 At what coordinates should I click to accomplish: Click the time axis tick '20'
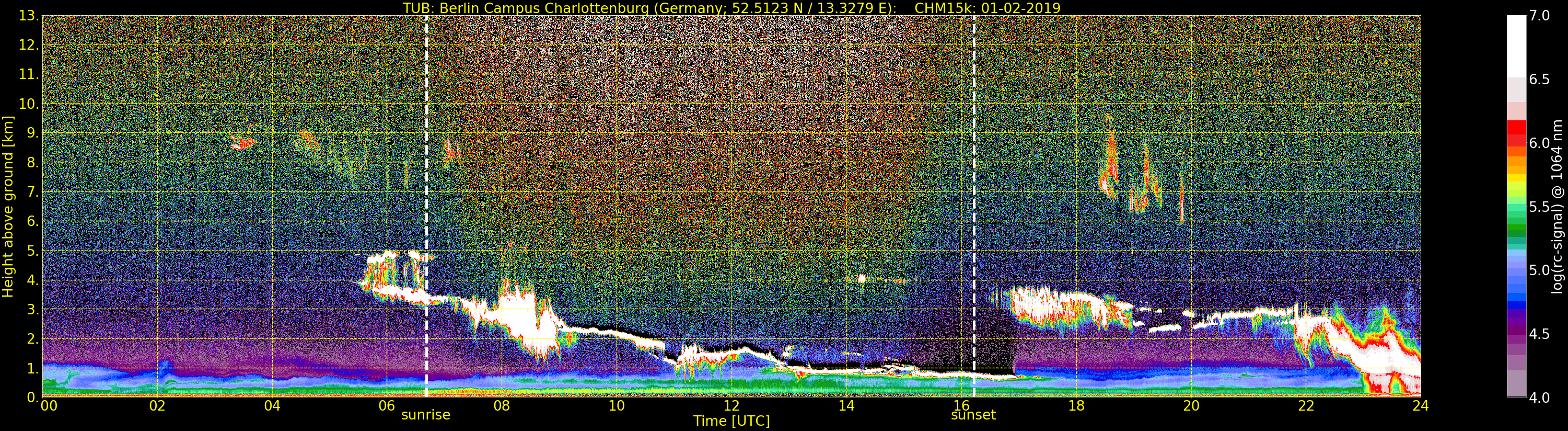[x=1191, y=405]
